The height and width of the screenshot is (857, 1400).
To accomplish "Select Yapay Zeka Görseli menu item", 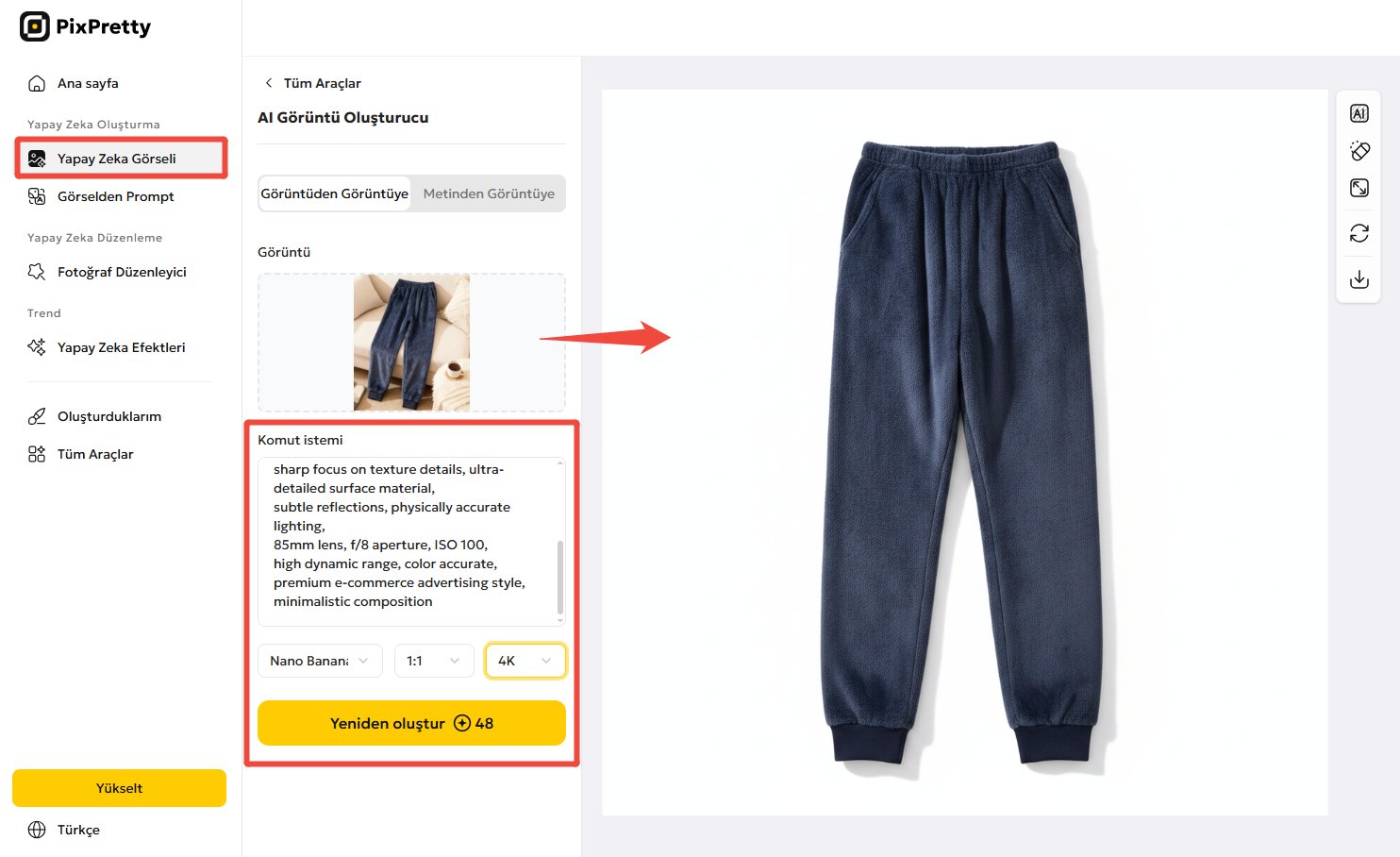I will pos(121,159).
